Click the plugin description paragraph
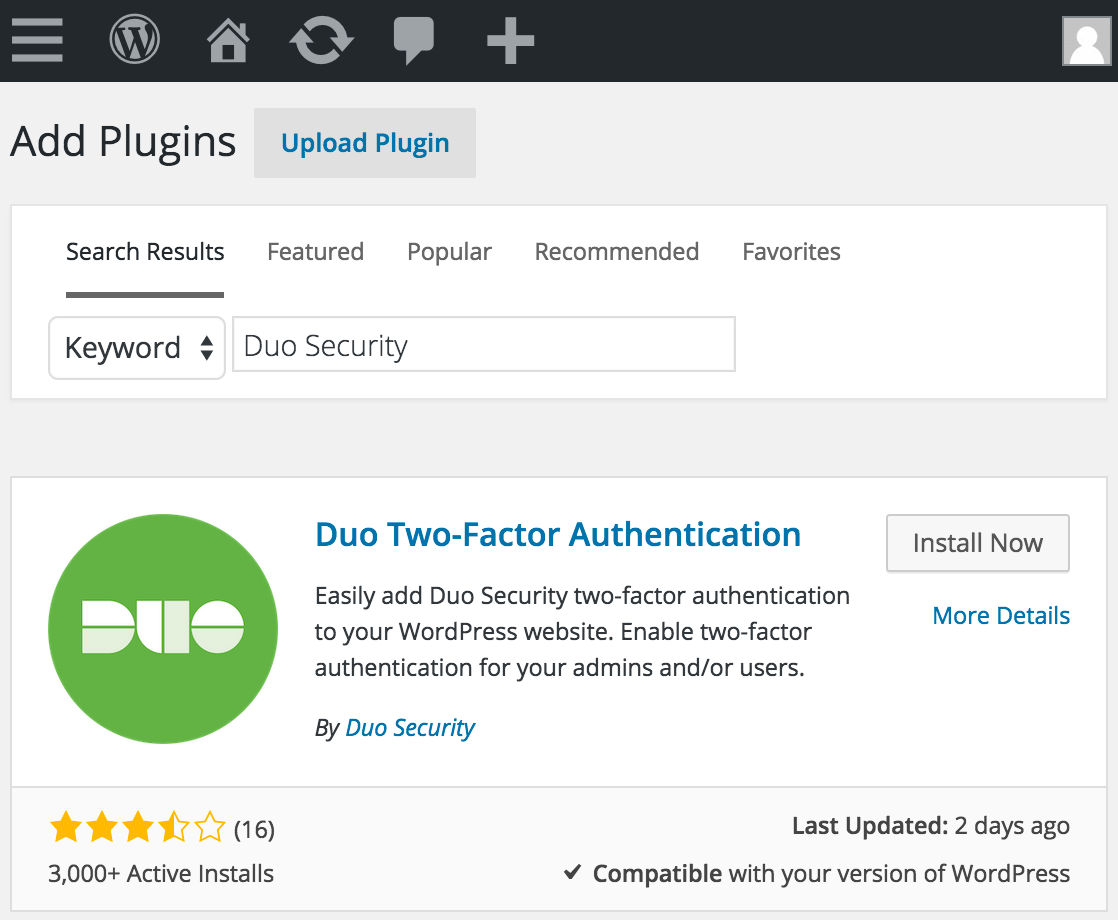This screenshot has width=1118, height=920. click(x=583, y=631)
